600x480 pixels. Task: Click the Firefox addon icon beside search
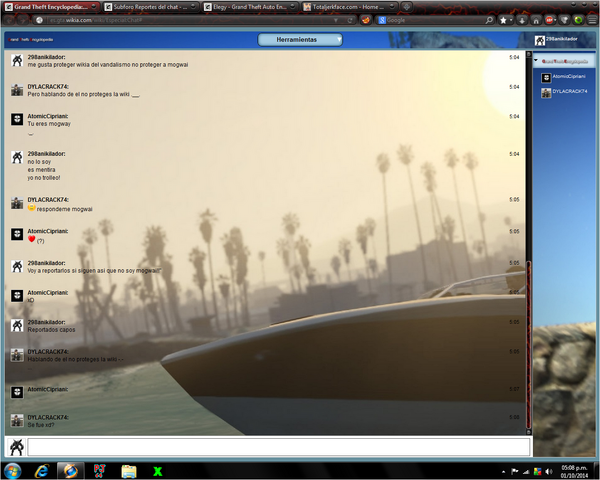(x=366, y=20)
